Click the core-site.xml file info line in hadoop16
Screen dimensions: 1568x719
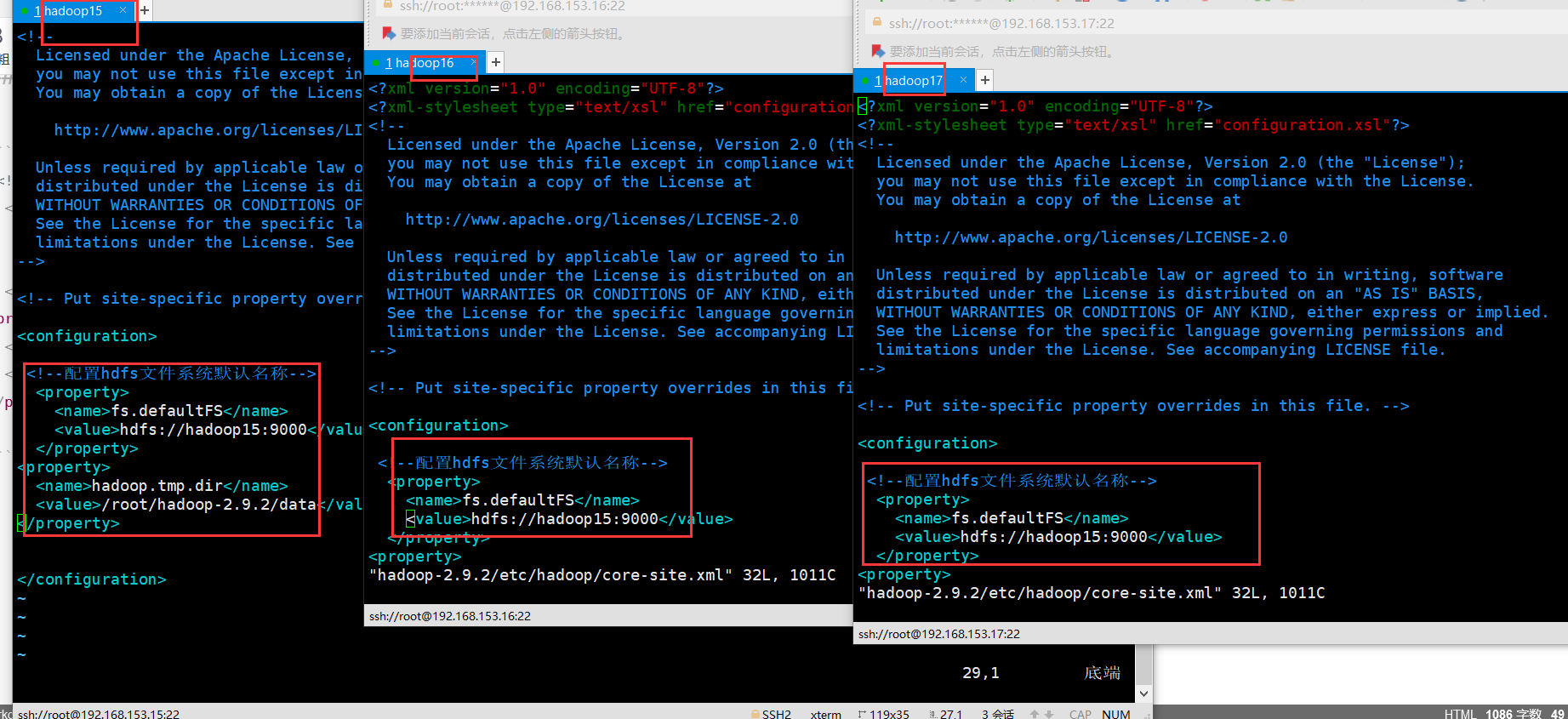(x=602, y=575)
